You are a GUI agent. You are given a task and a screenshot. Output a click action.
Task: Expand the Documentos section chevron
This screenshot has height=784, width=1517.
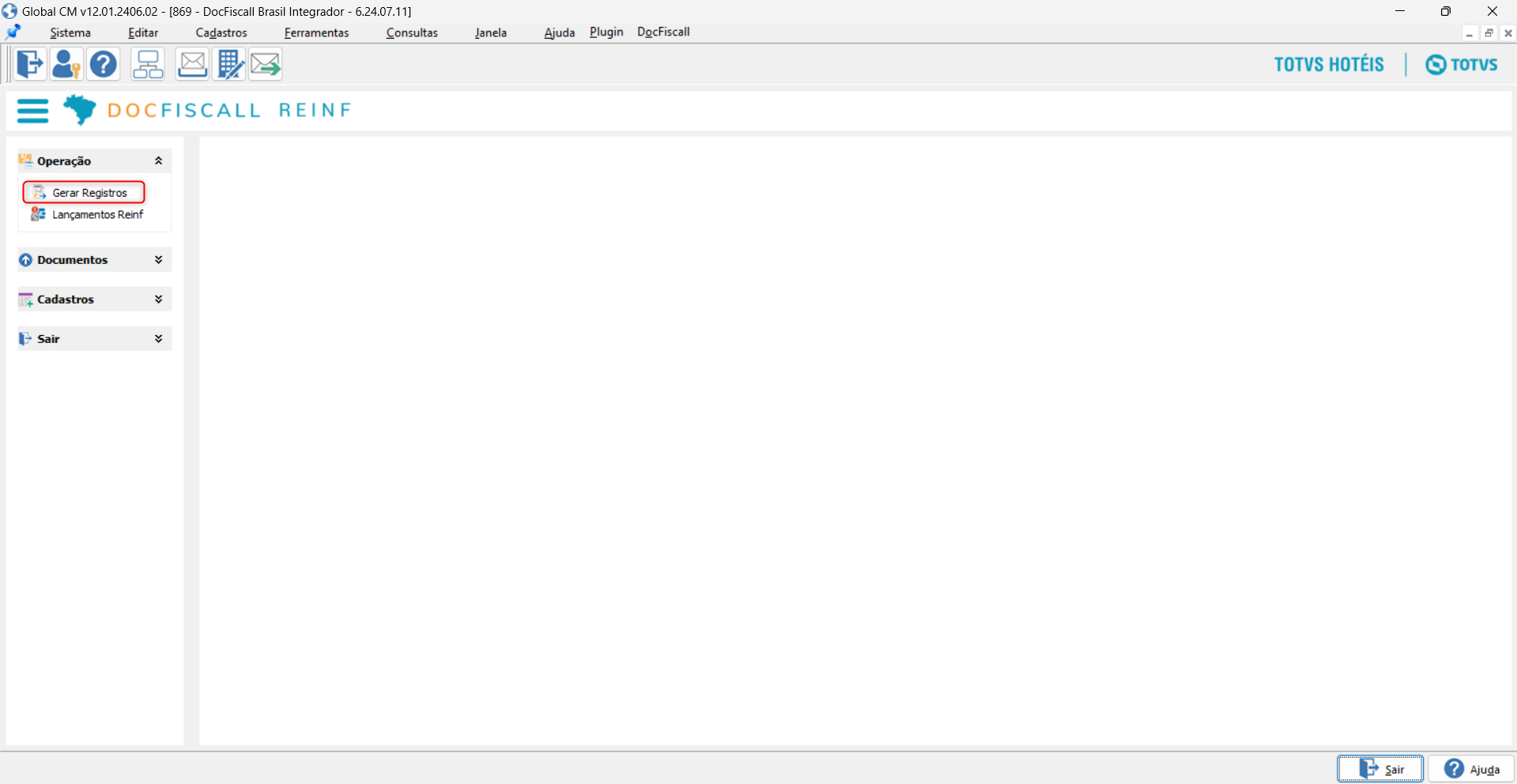click(158, 259)
